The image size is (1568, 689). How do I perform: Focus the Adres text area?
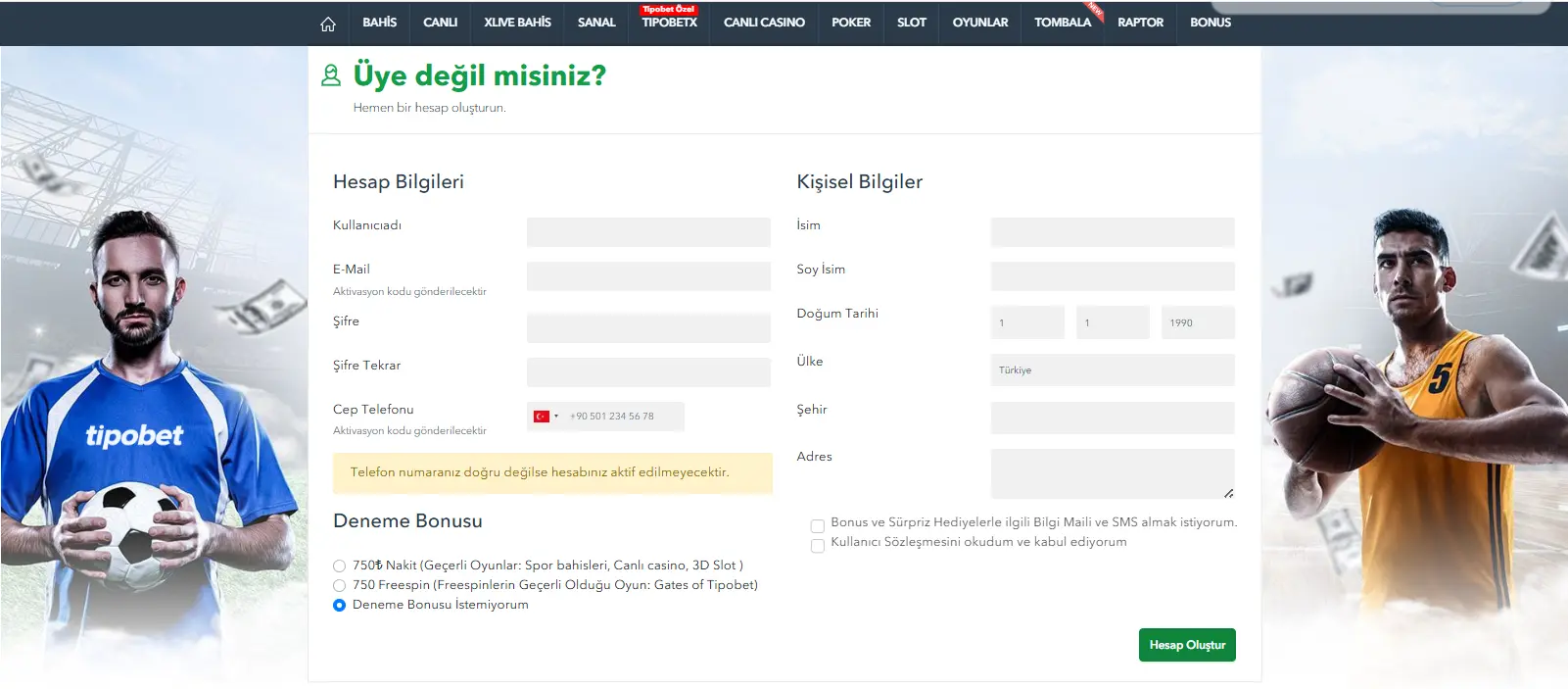point(1113,474)
